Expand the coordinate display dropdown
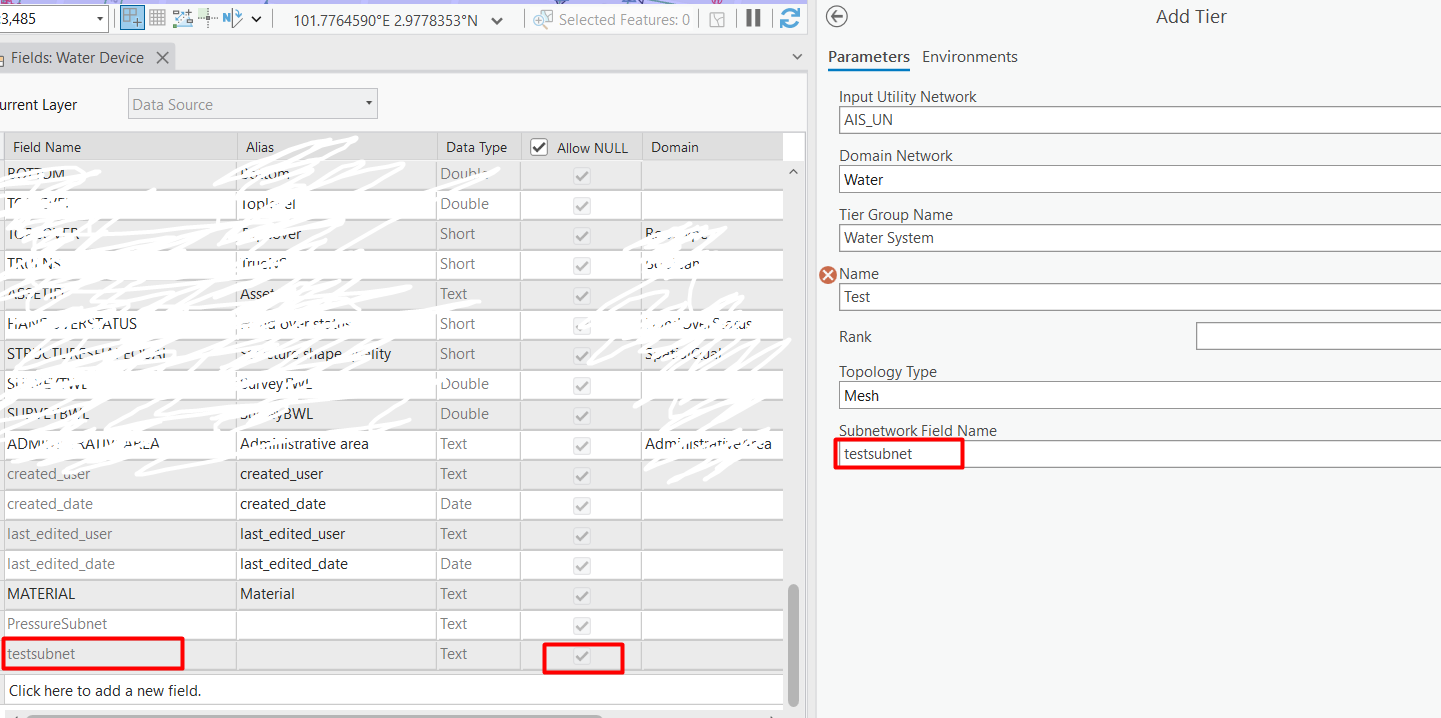 coord(497,18)
